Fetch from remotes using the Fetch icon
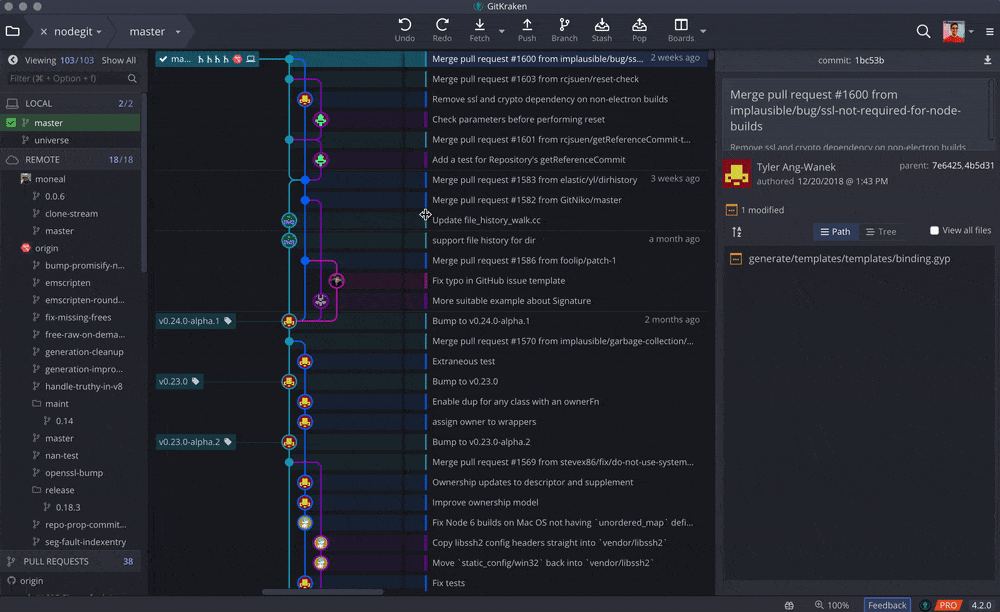Viewport: 1000px width, 612px height. (x=480, y=26)
